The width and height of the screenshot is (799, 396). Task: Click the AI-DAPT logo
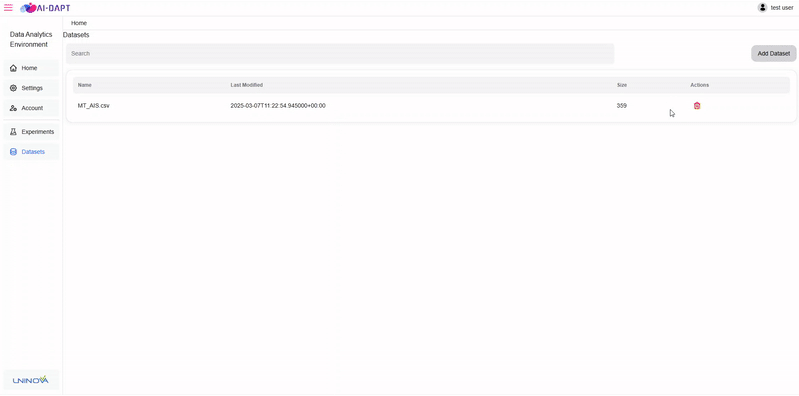(45, 8)
